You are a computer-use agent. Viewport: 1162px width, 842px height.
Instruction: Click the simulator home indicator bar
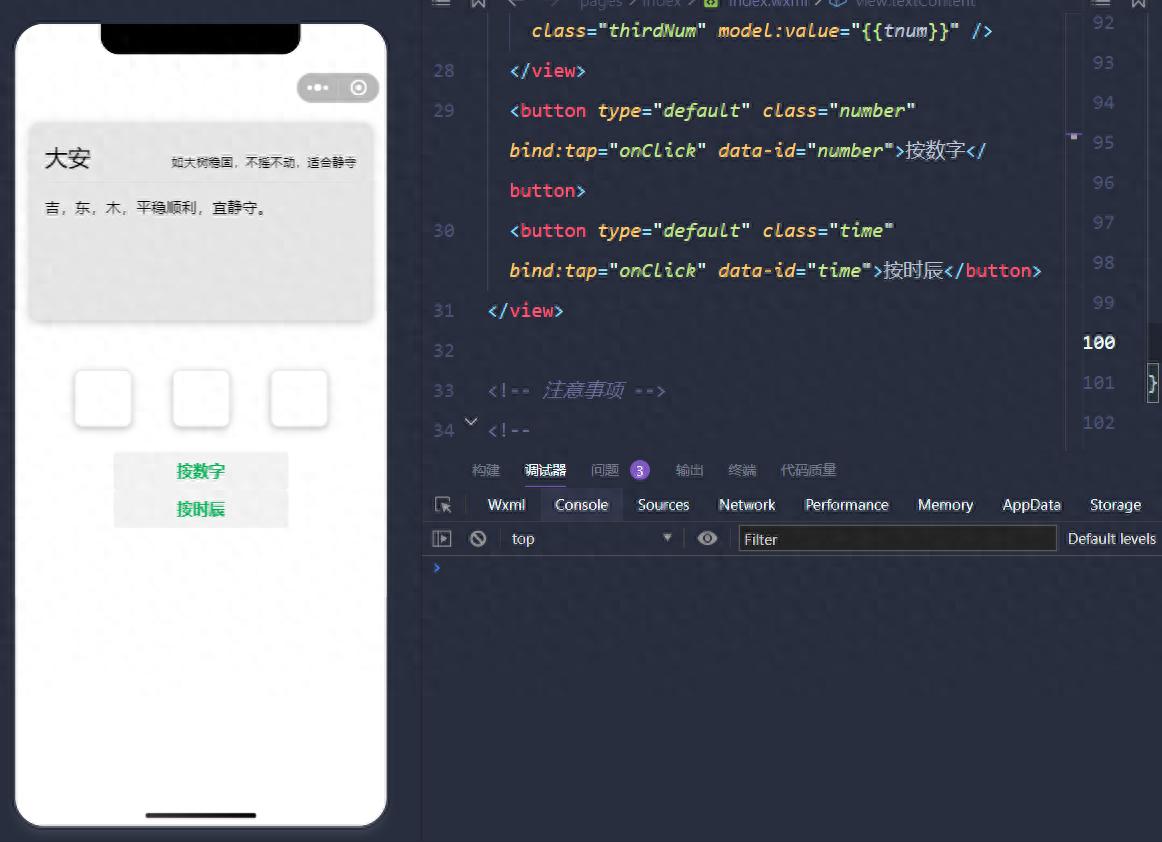pyautogui.click(x=201, y=815)
